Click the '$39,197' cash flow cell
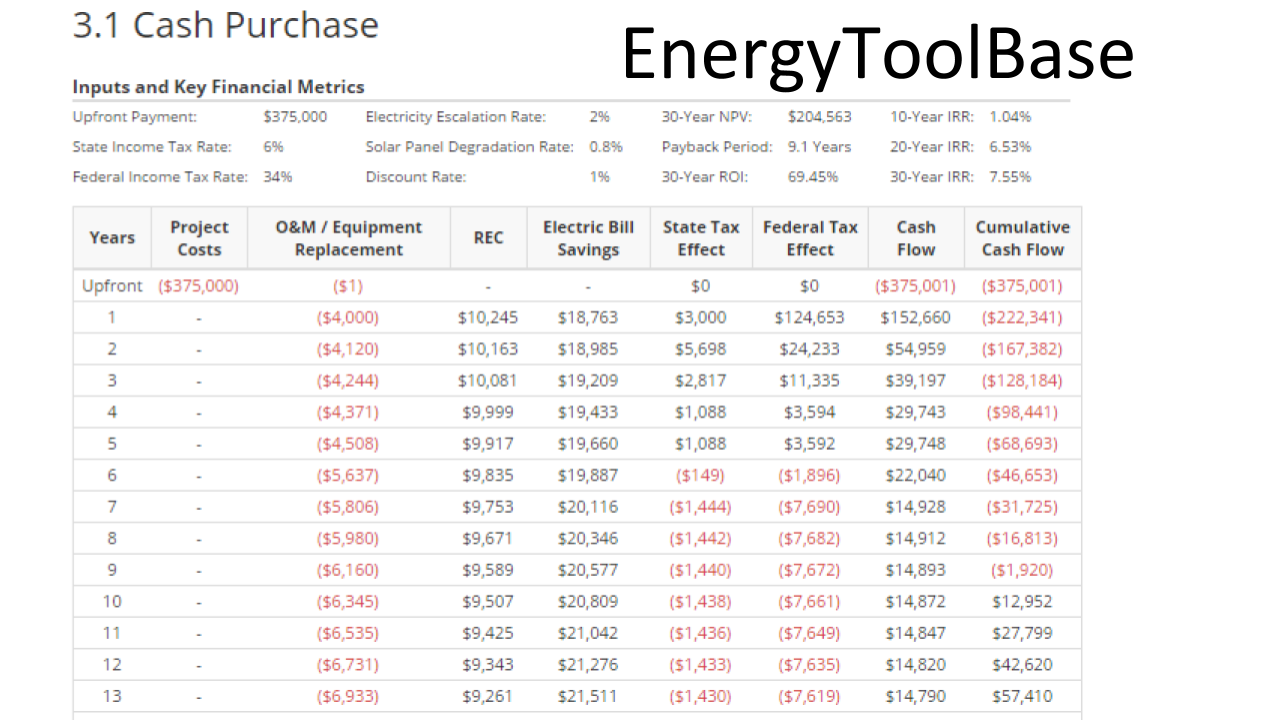Image resolution: width=1280 pixels, height=720 pixels. (915, 381)
